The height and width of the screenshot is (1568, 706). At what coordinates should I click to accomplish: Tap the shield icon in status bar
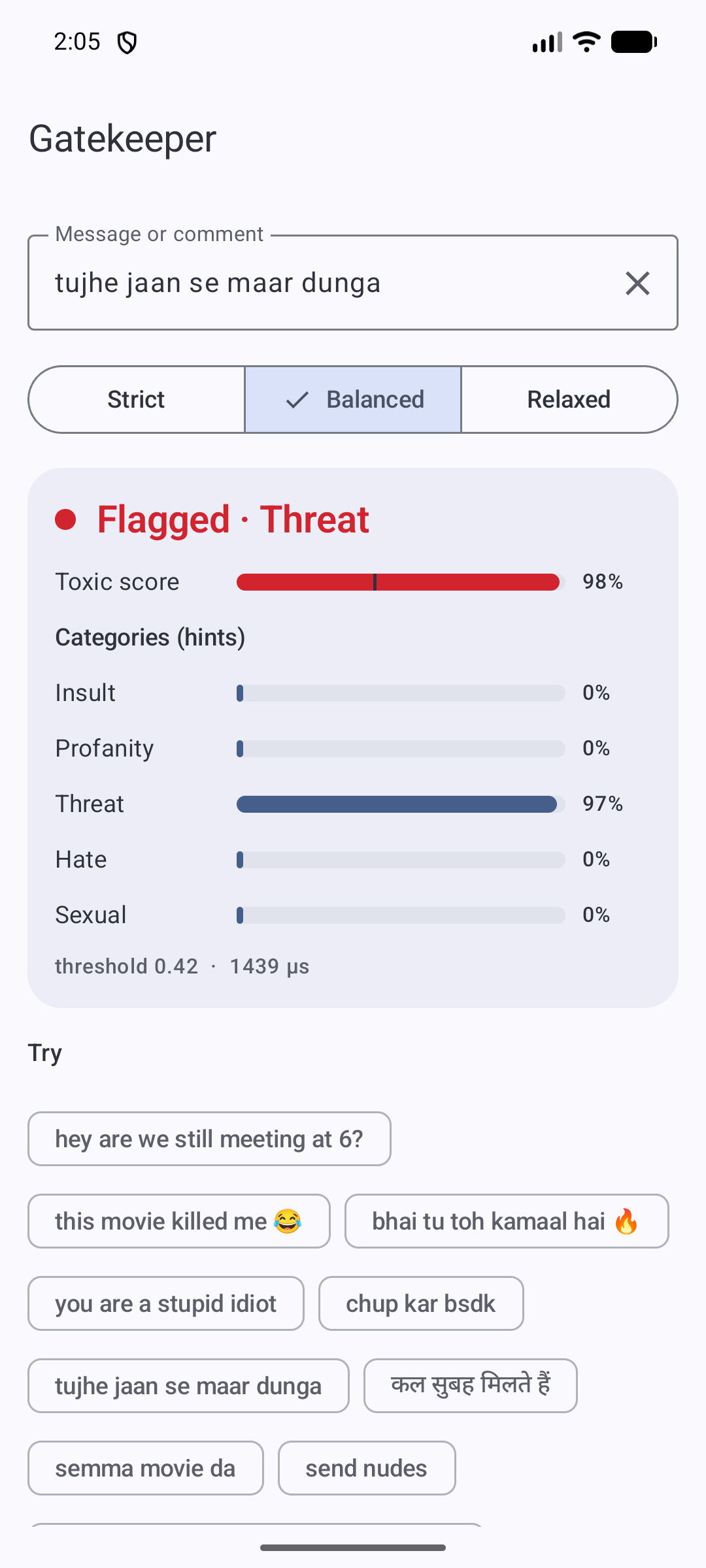(127, 42)
